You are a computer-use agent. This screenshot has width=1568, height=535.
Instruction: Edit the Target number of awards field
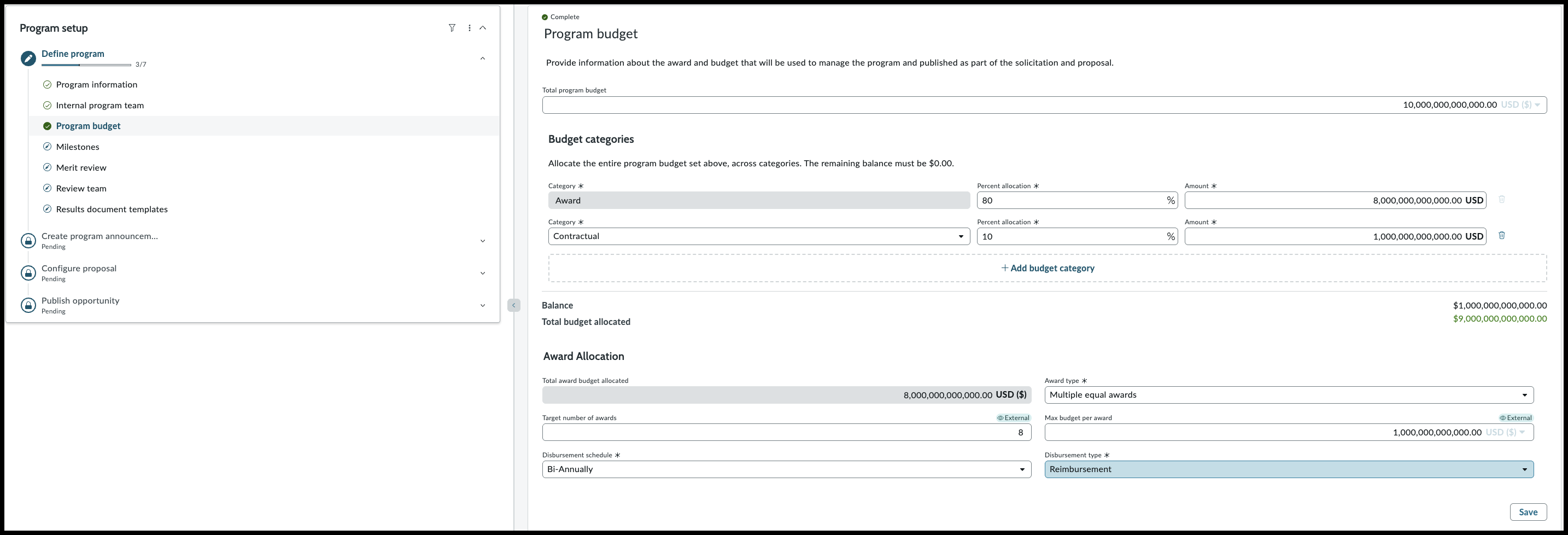pos(786,432)
